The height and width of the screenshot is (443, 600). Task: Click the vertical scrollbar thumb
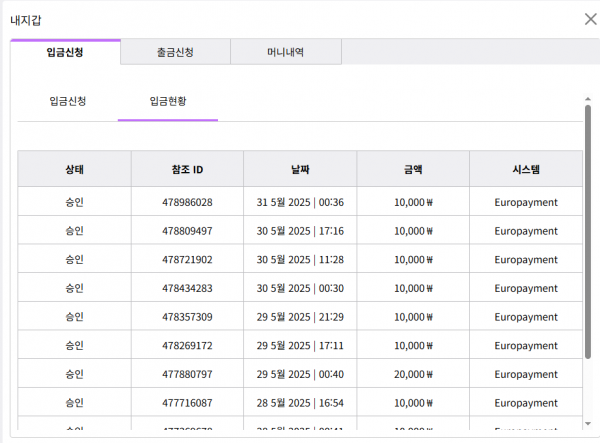coord(588,230)
